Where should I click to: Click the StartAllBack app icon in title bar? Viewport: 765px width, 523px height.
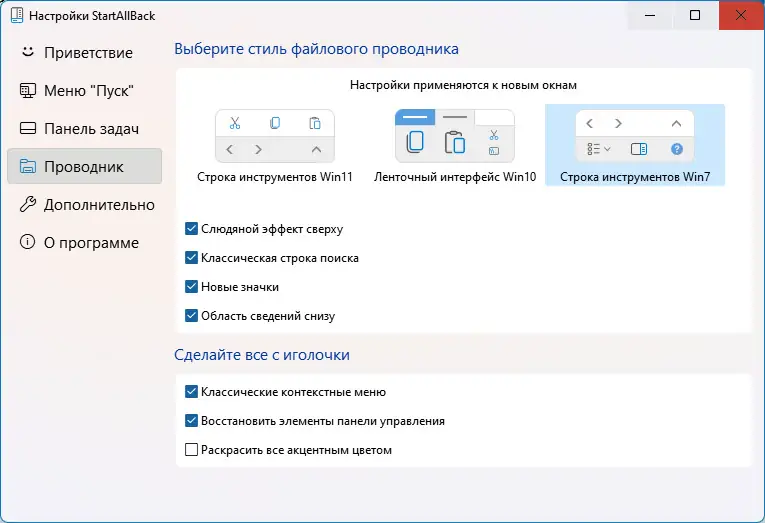(x=17, y=15)
